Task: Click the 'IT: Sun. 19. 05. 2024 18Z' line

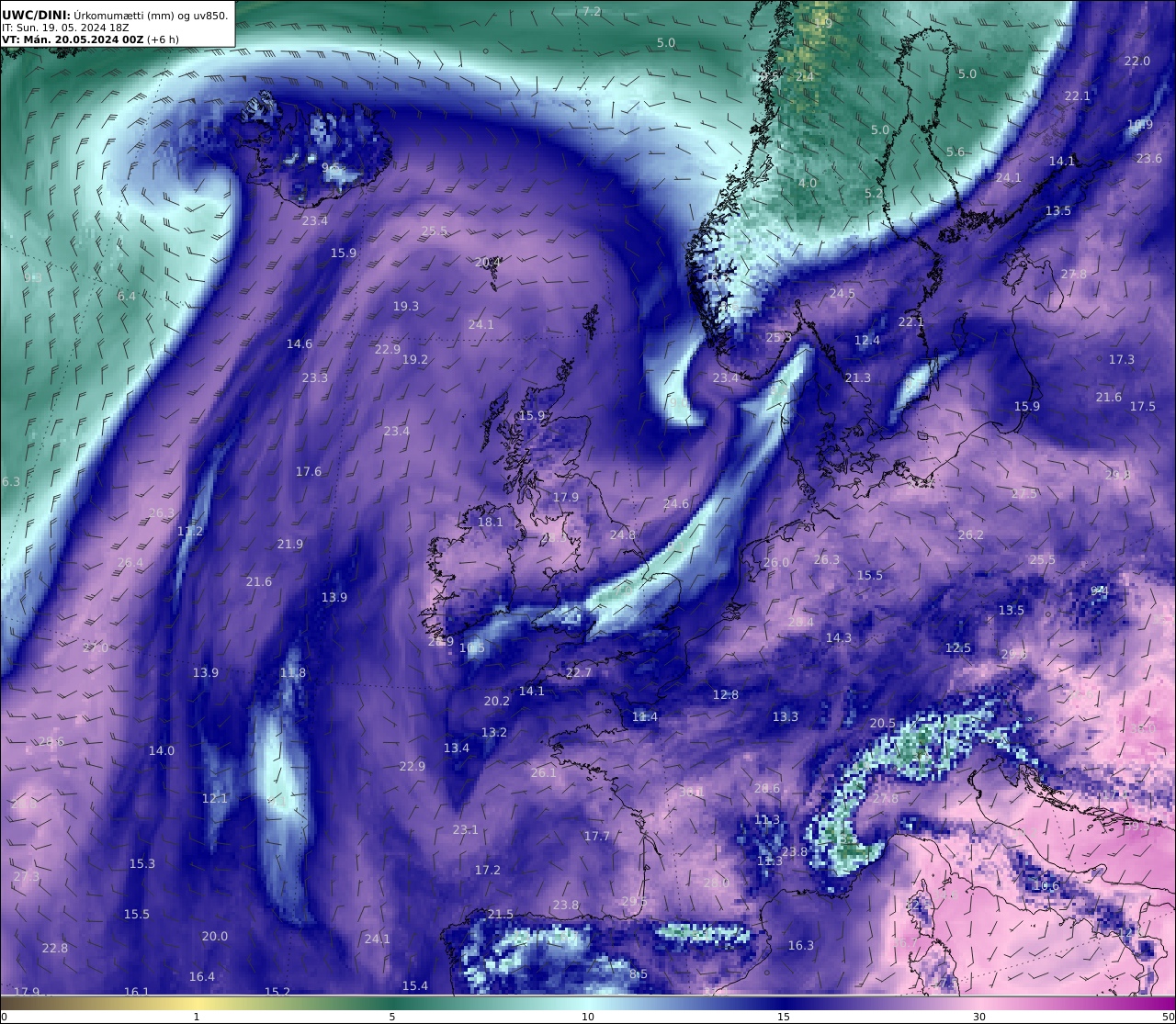Action: tap(65, 28)
